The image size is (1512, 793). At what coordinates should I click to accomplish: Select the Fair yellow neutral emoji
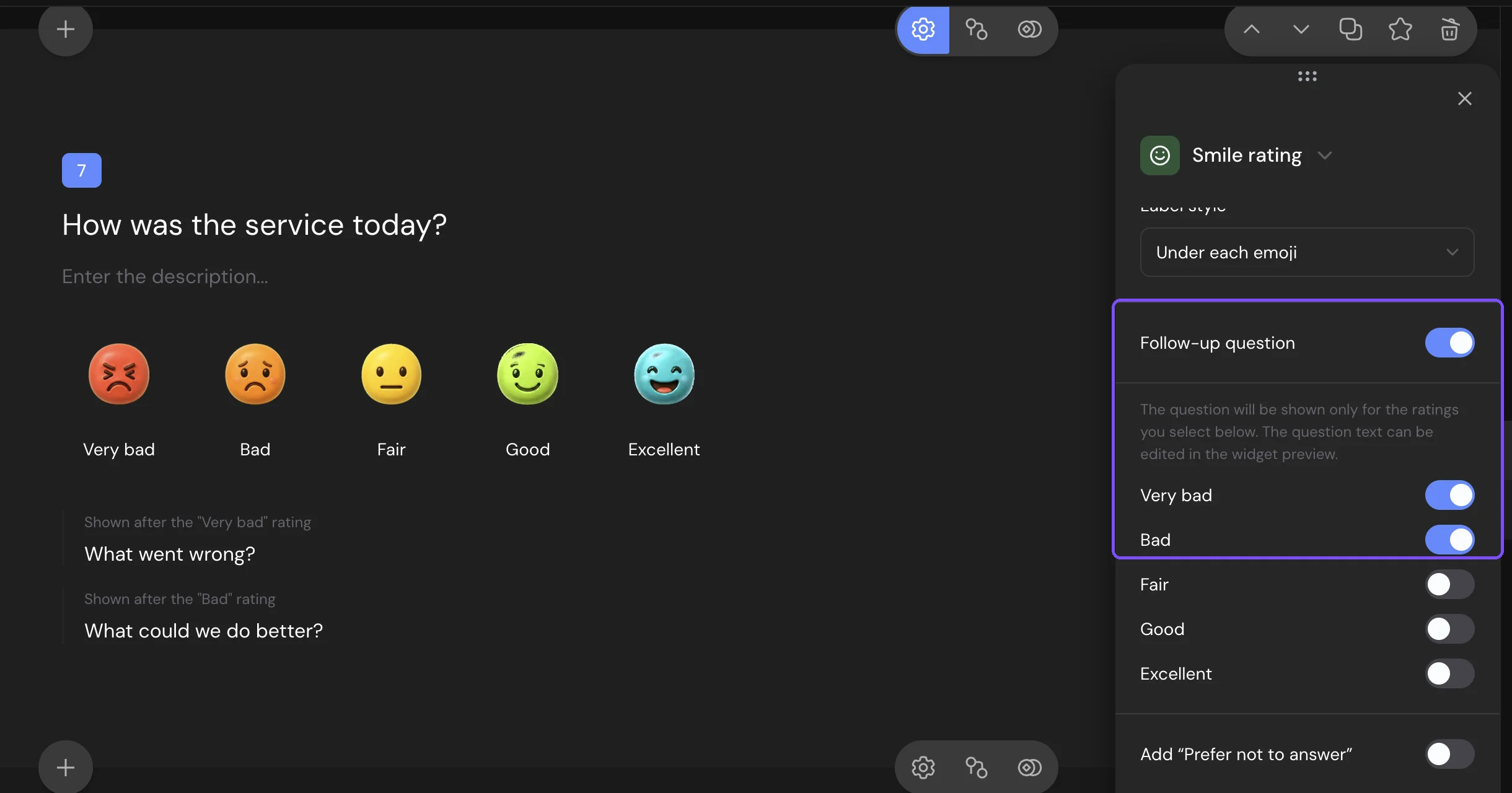pos(392,374)
